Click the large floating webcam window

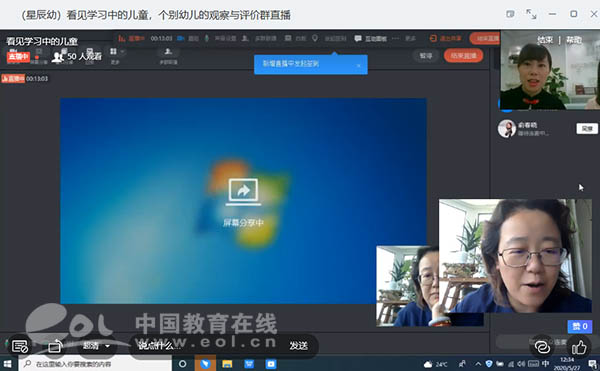click(515, 256)
